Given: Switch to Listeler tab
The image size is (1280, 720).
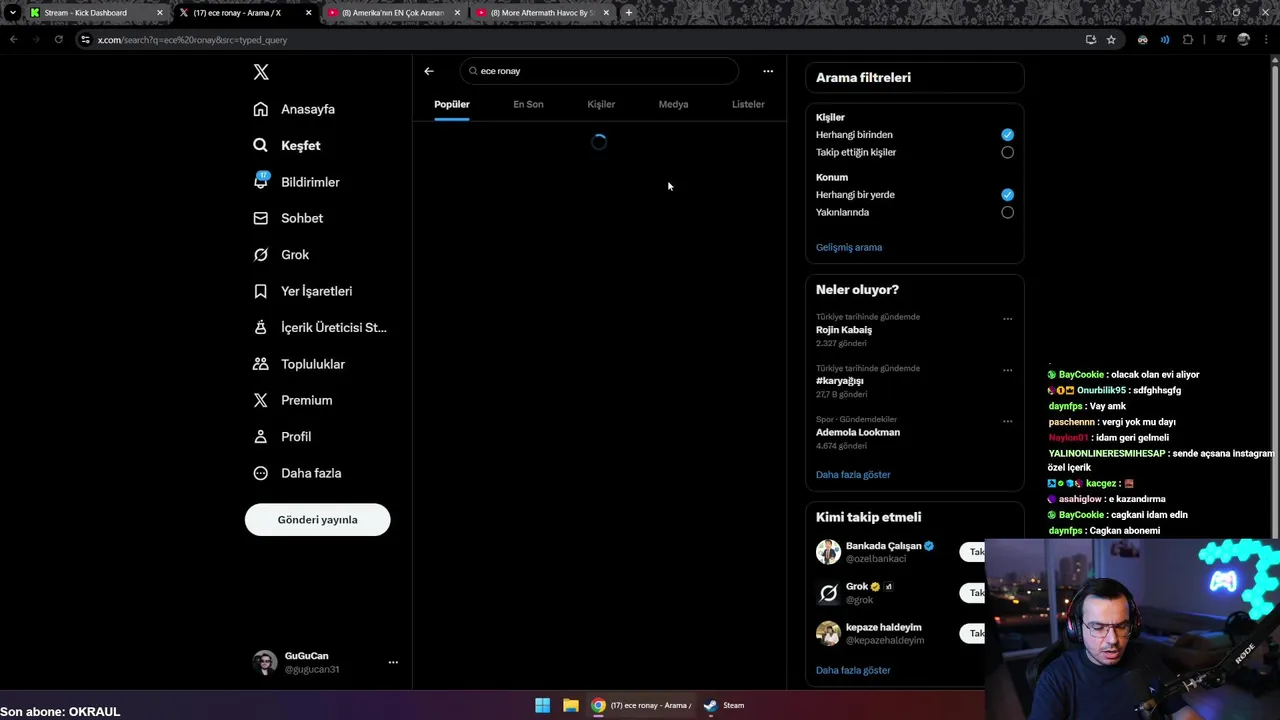Looking at the screenshot, I should tap(748, 104).
